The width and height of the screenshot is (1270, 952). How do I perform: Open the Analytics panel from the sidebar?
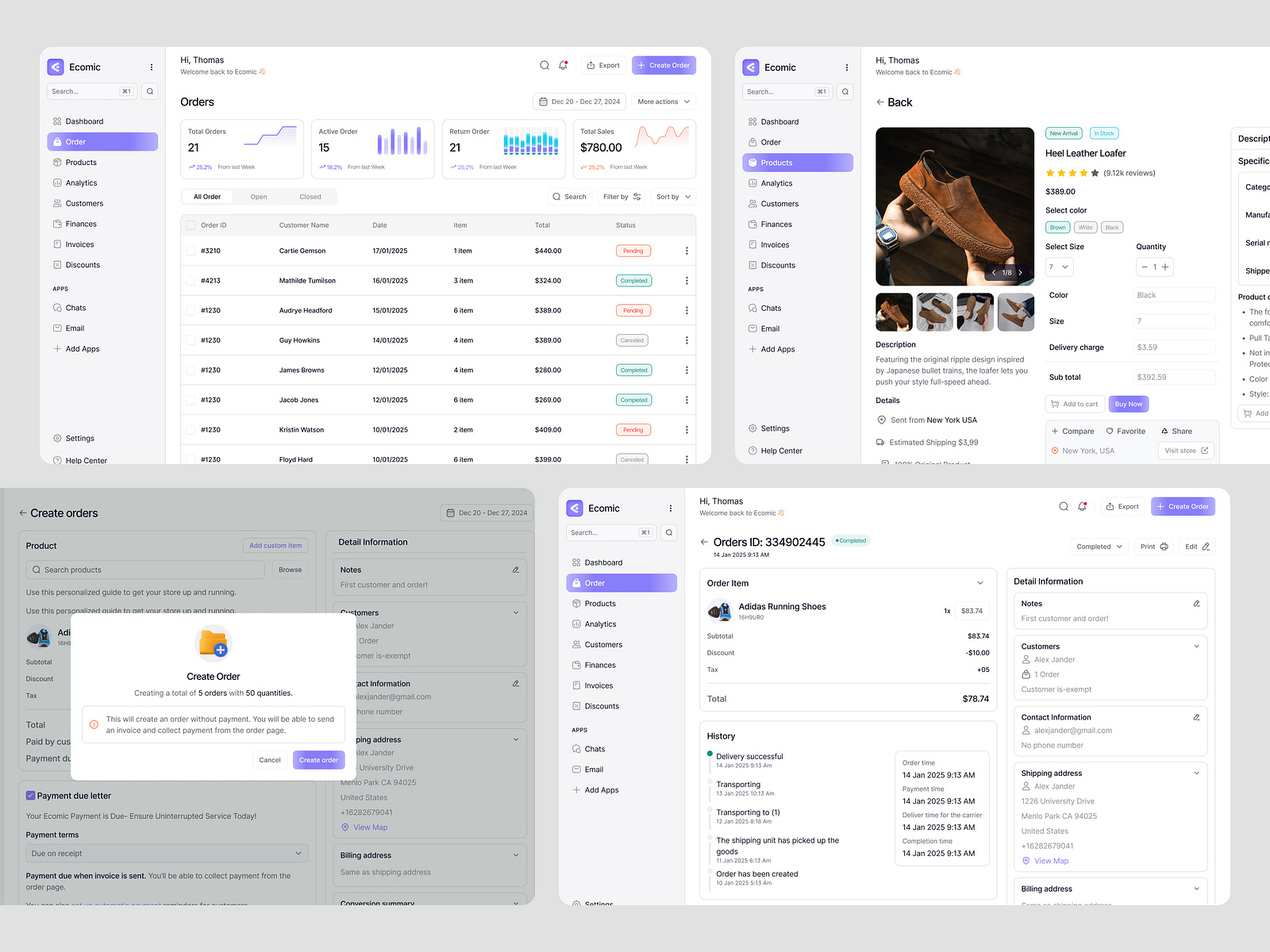[81, 182]
